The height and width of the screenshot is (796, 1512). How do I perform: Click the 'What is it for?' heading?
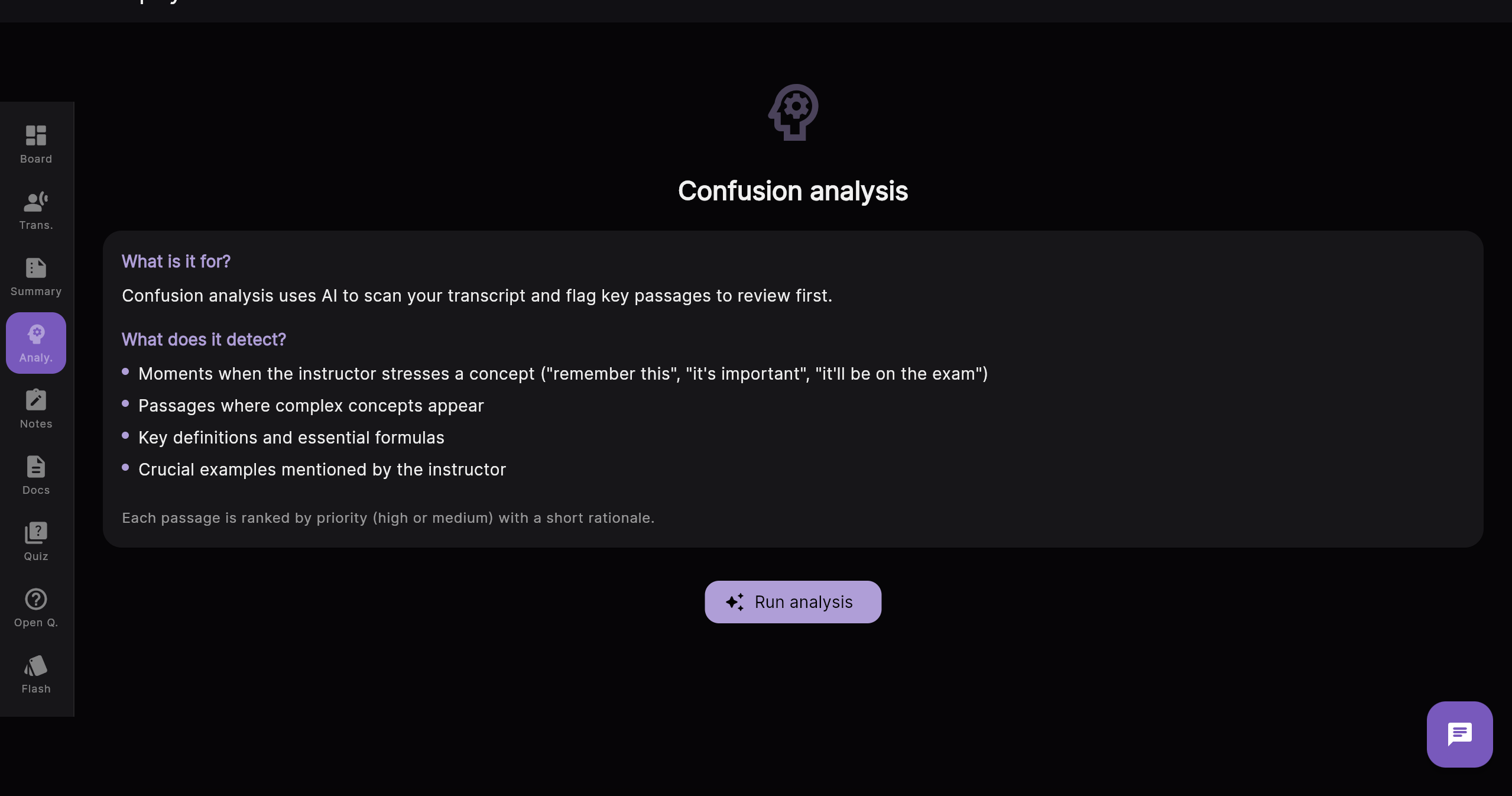(x=176, y=261)
